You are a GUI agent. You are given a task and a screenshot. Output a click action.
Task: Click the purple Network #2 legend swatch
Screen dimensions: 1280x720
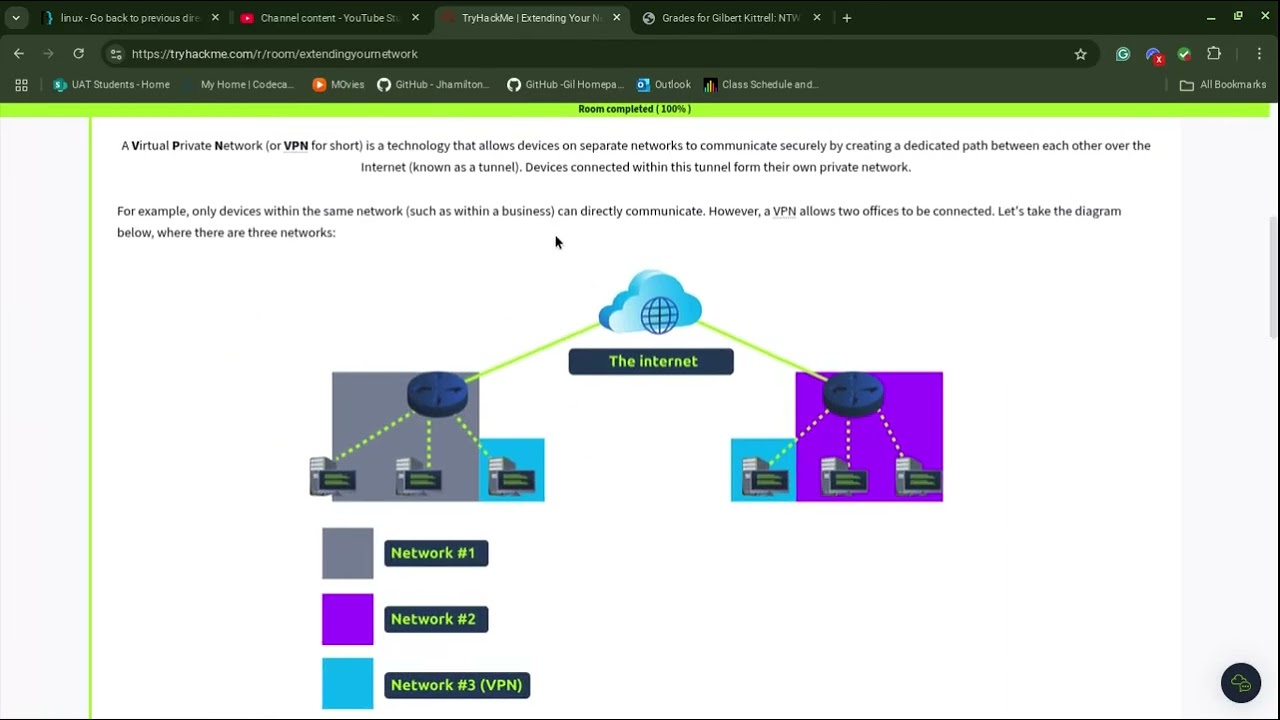pyautogui.click(x=347, y=619)
